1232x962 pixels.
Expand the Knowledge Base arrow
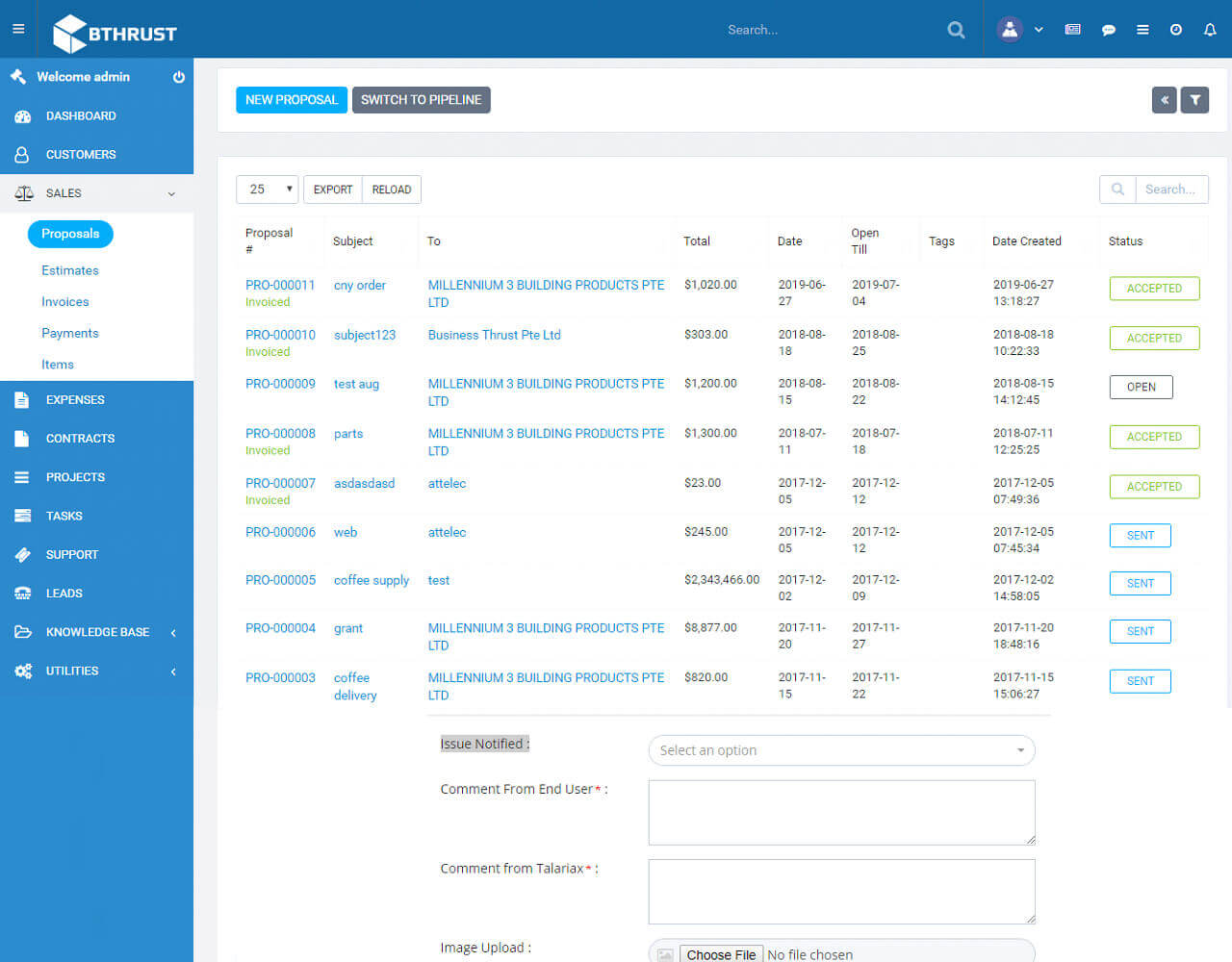[173, 633]
